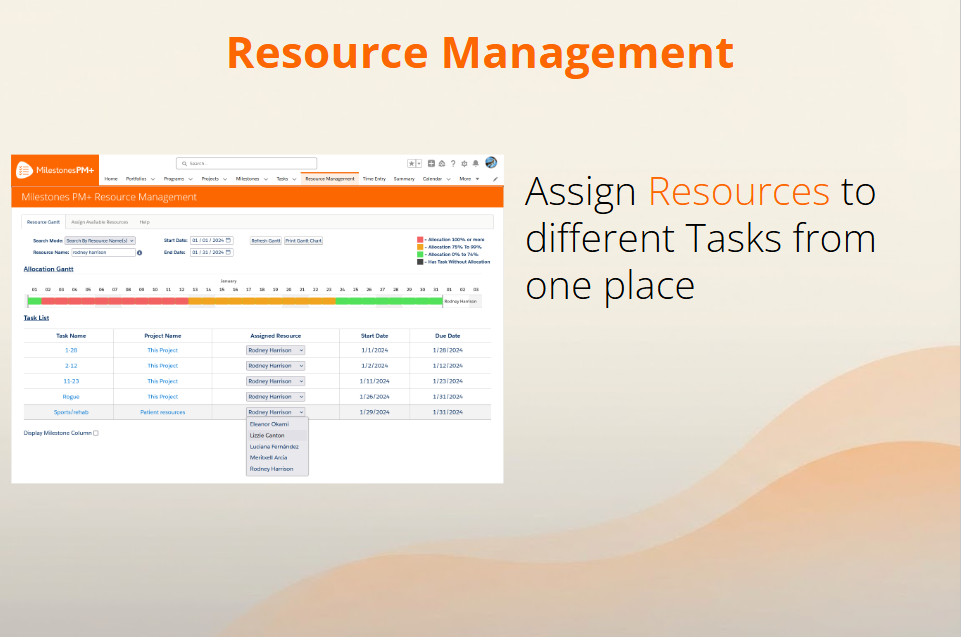This screenshot has width=961, height=637.
Task: Click the info icon beside Resource Name
Action: (139, 253)
